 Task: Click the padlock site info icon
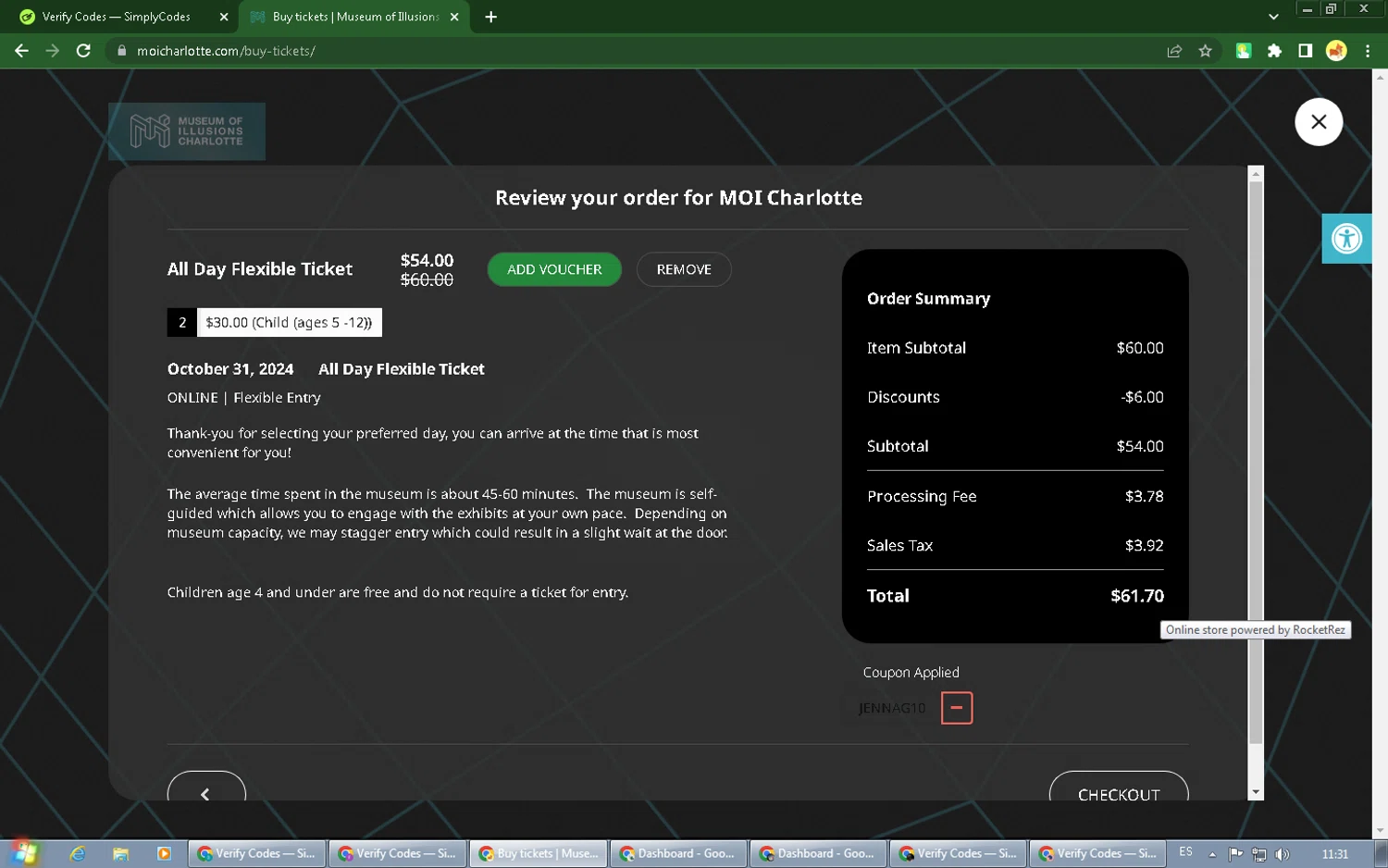(x=121, y=51)
